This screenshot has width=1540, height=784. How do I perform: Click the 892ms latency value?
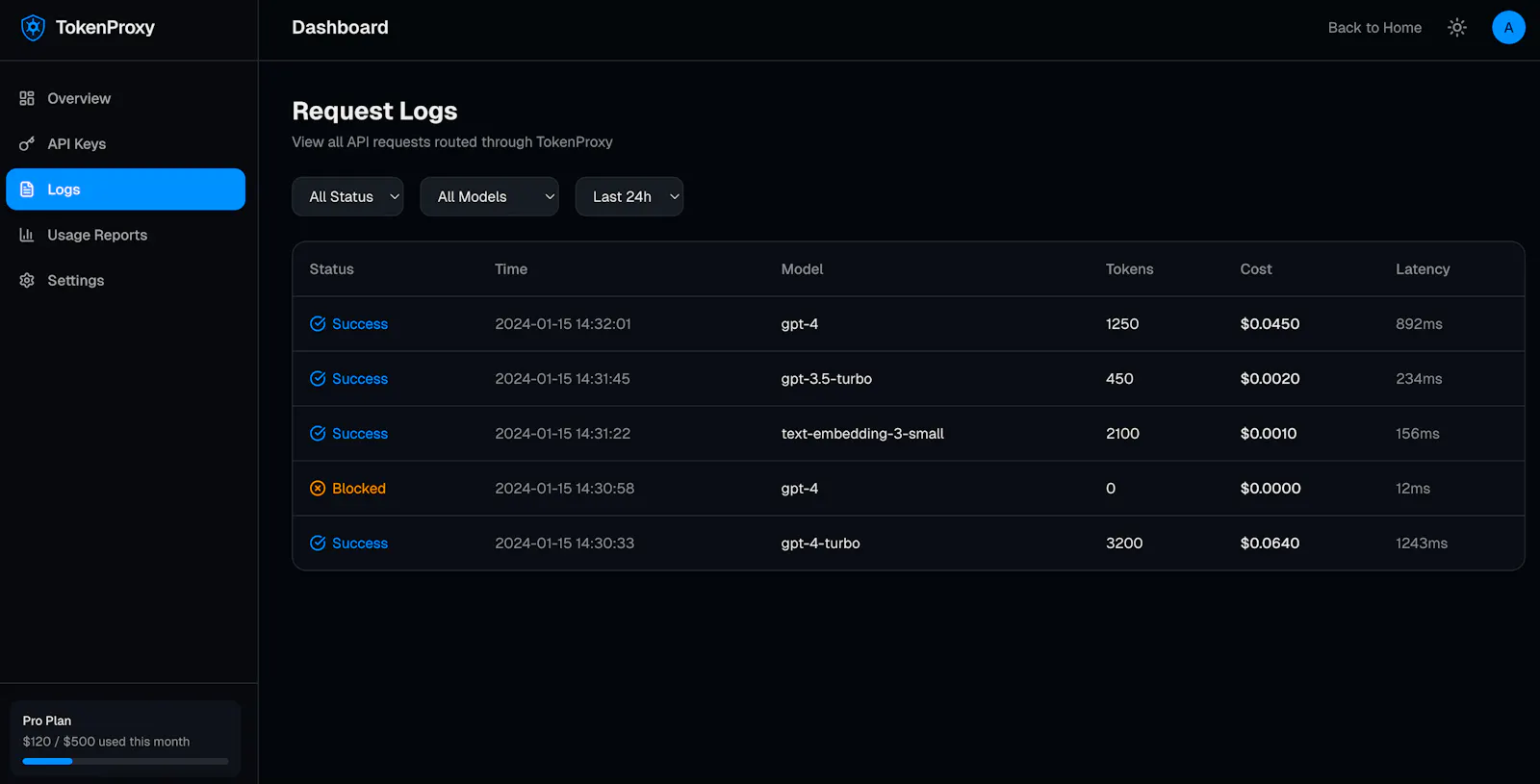tap(1419, 324)
